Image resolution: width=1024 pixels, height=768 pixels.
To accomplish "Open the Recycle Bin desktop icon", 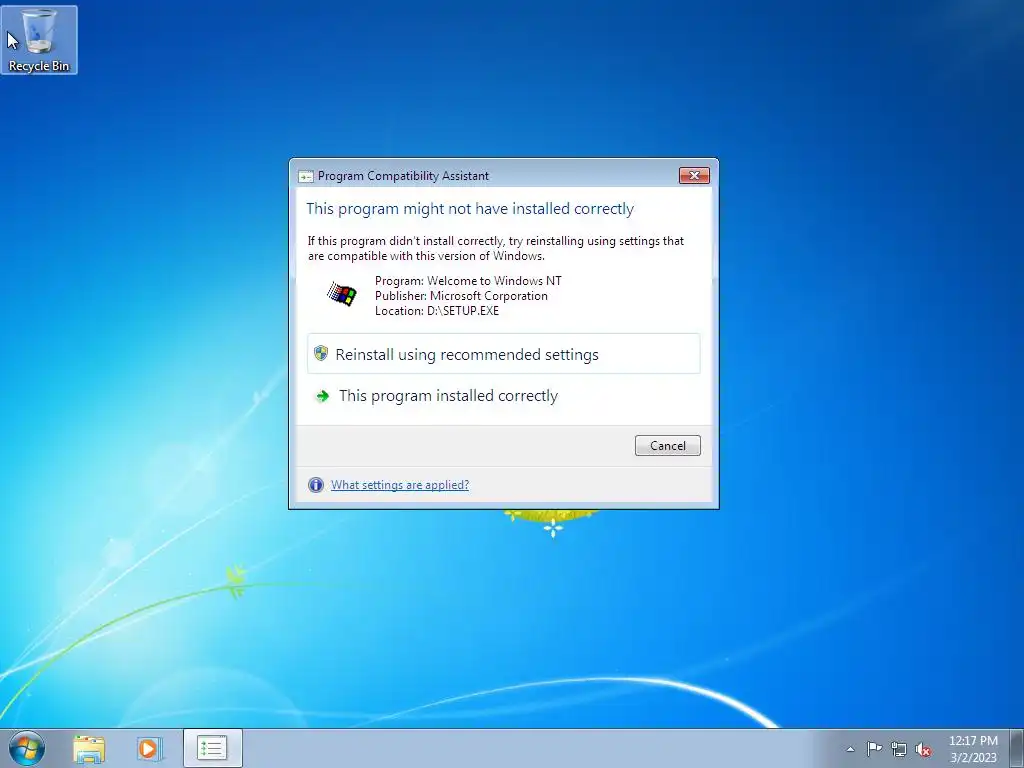I will tap(39, 40).
